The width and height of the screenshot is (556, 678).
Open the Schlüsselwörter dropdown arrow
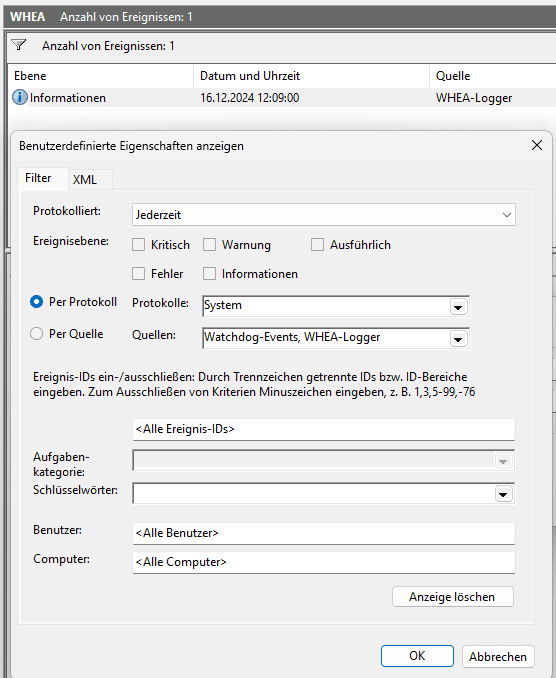(503, 494)
